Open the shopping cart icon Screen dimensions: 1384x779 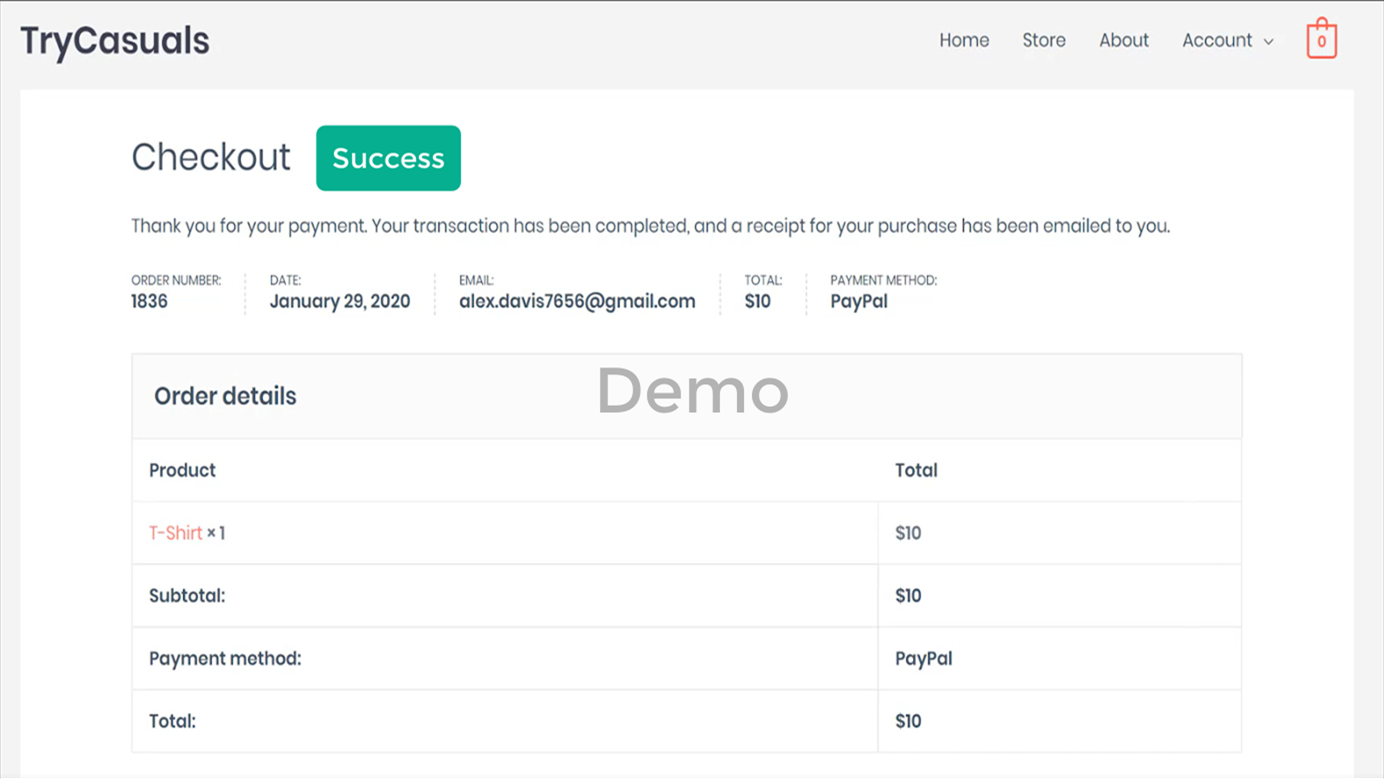click(1321, 39)
